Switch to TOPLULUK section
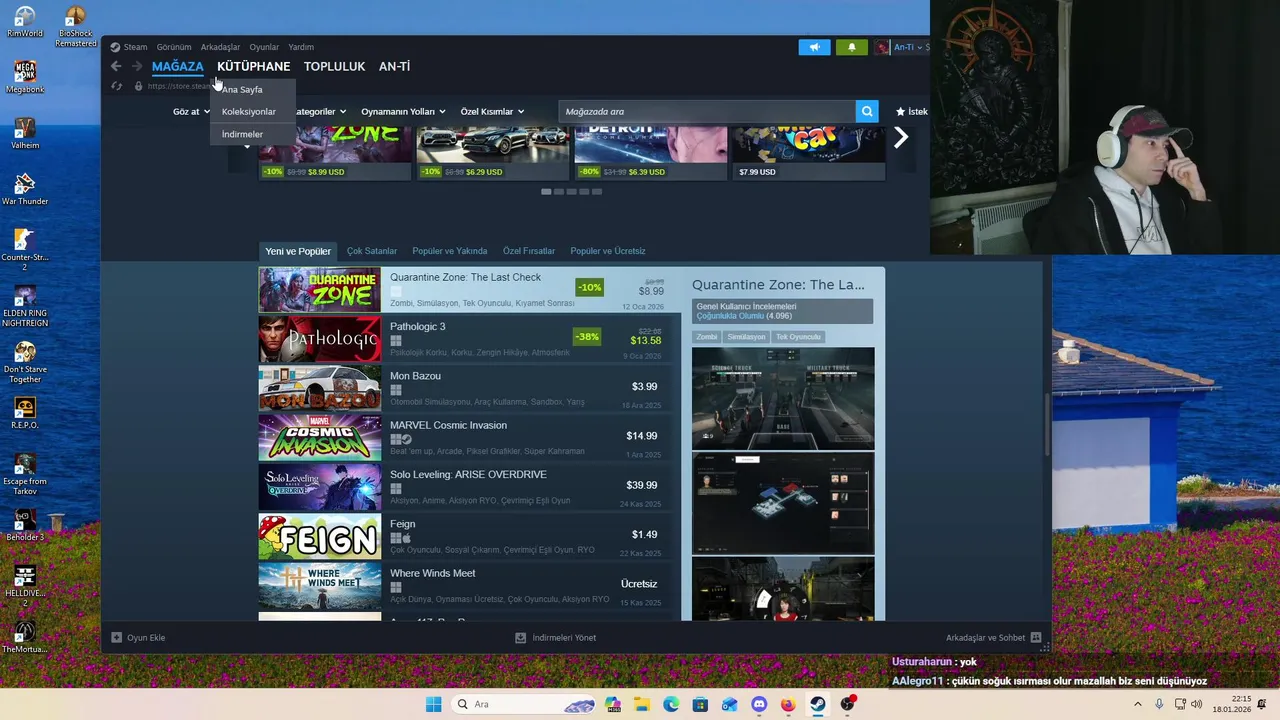The height and width of the screenshot is (720, 1280). click(334, 66)
